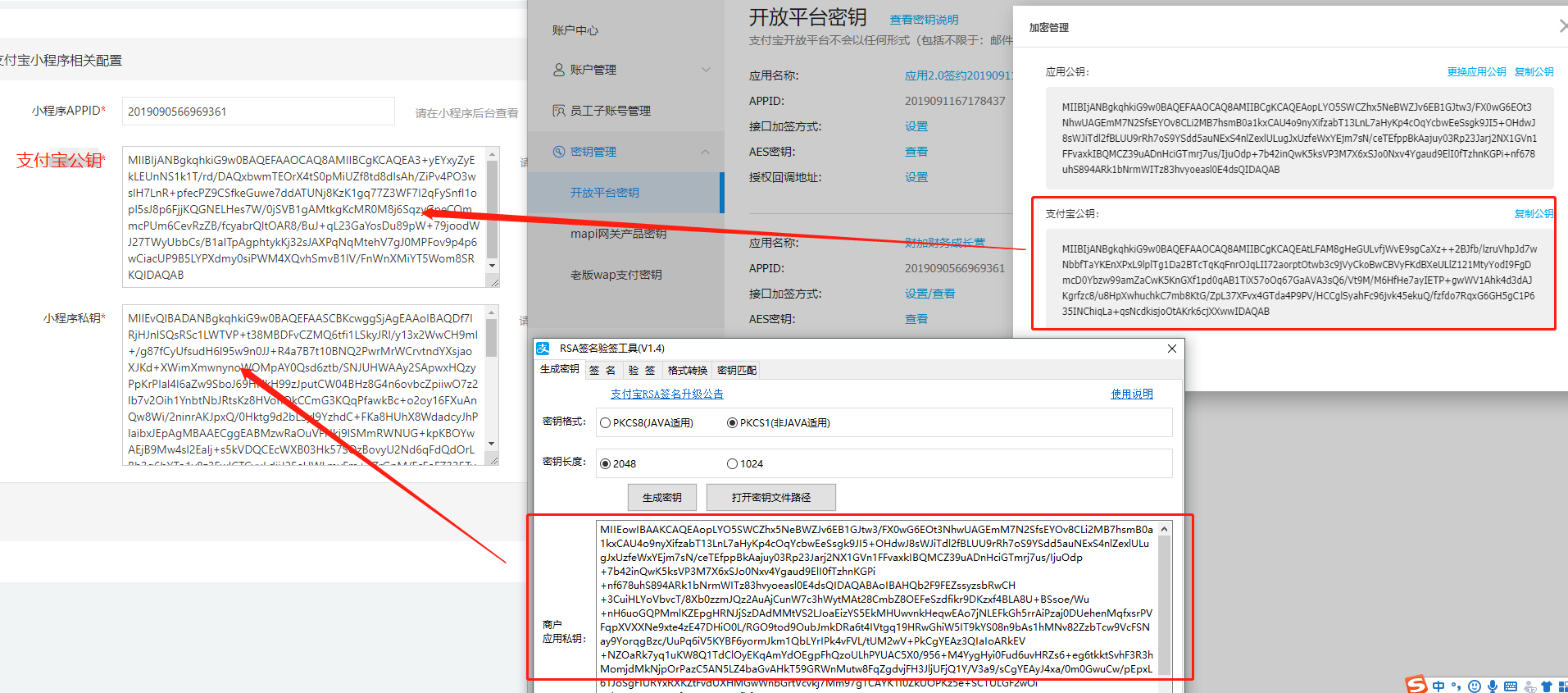Click the person icon beside 账户管理
This screenshot has width=1568, height=693.
559,70
